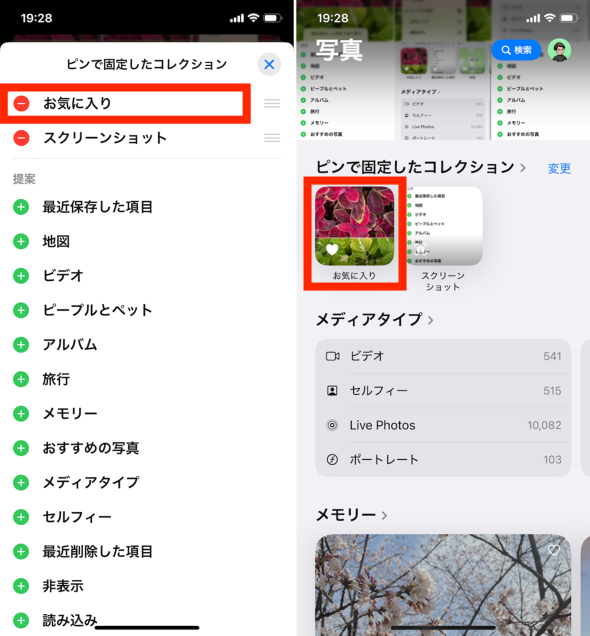The height and width of the screenshot is (636, 590).
Task: Add アルバム via green plus icon
Action: [x=21, y=345]
